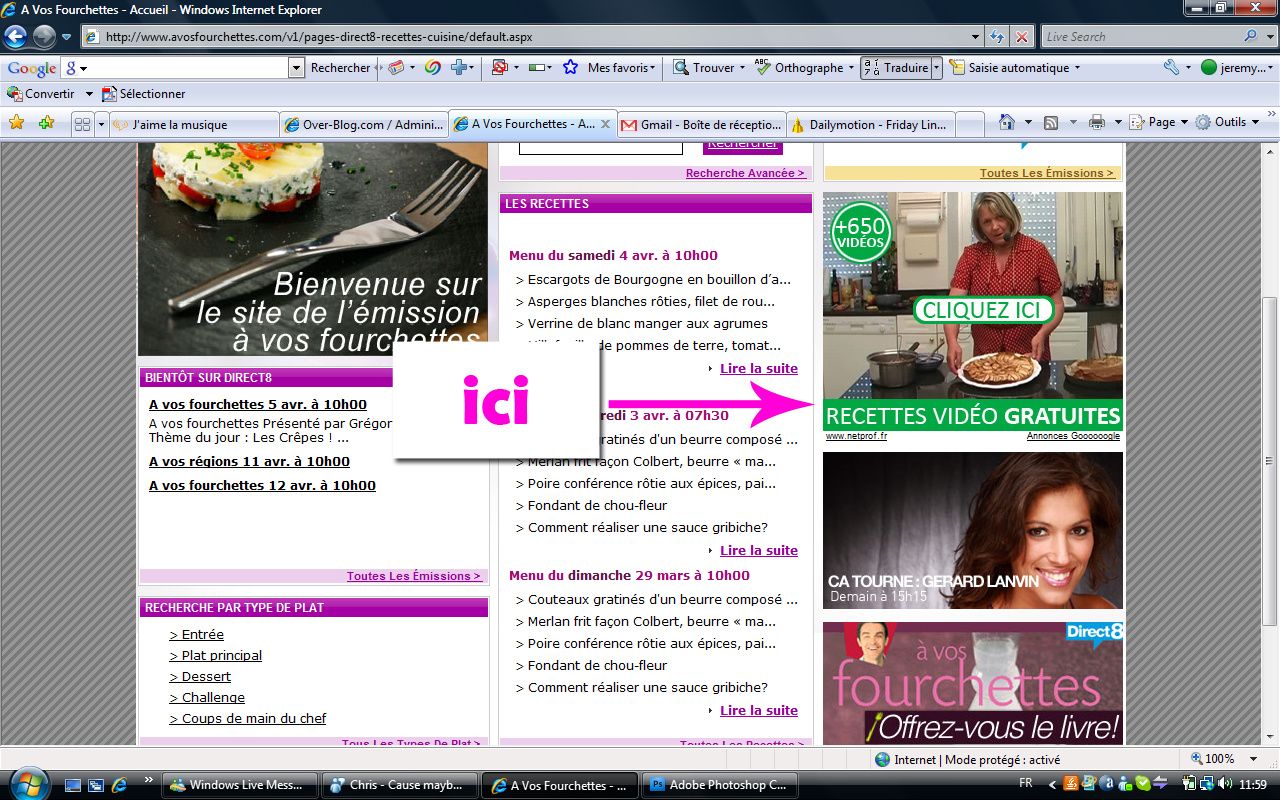
Task: Open the zoom level dropdown arrow
Action: pyautogui.click(x=1255, y=759)
